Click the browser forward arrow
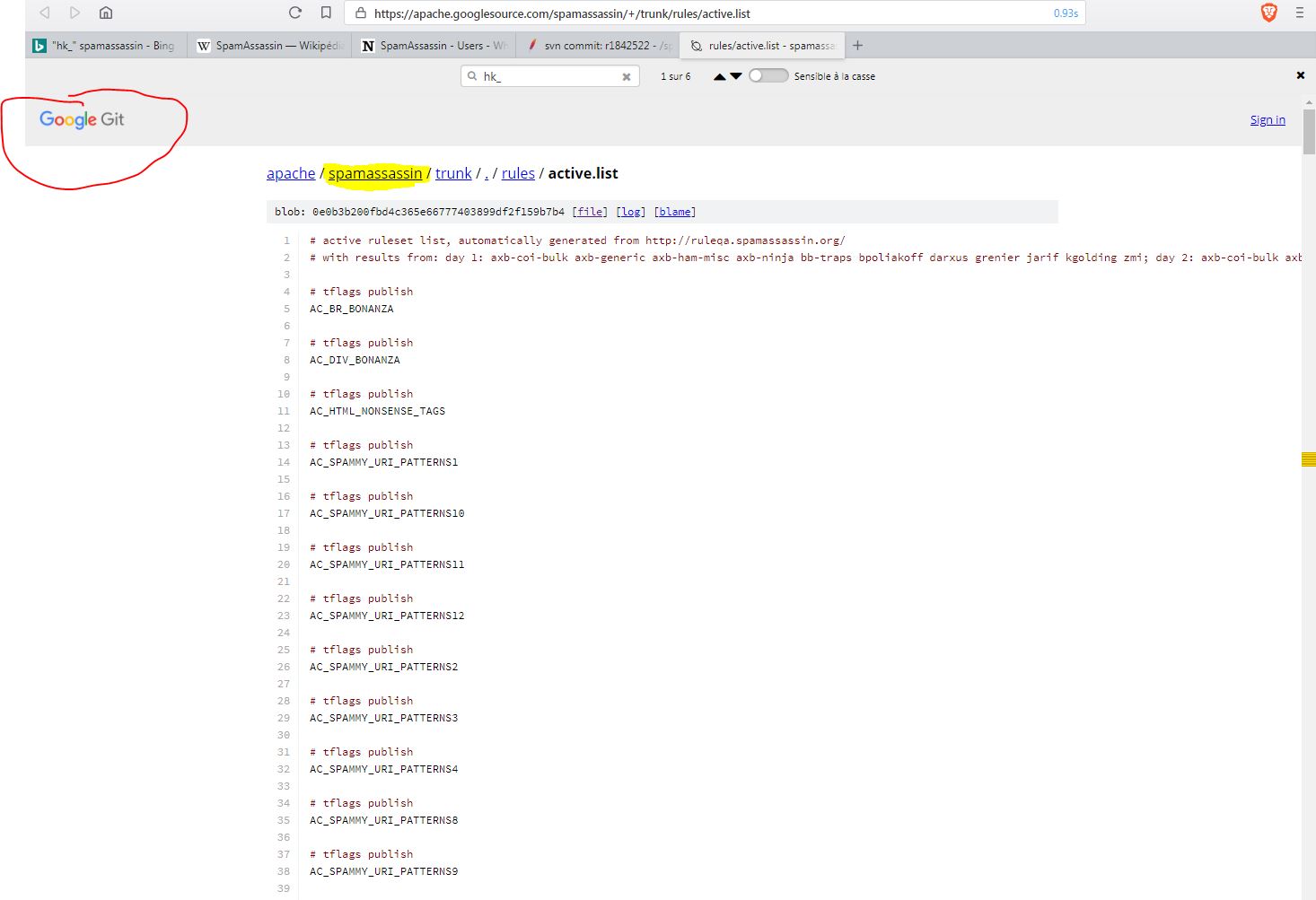Screen dimensions: 1316x900 (75, 13)
